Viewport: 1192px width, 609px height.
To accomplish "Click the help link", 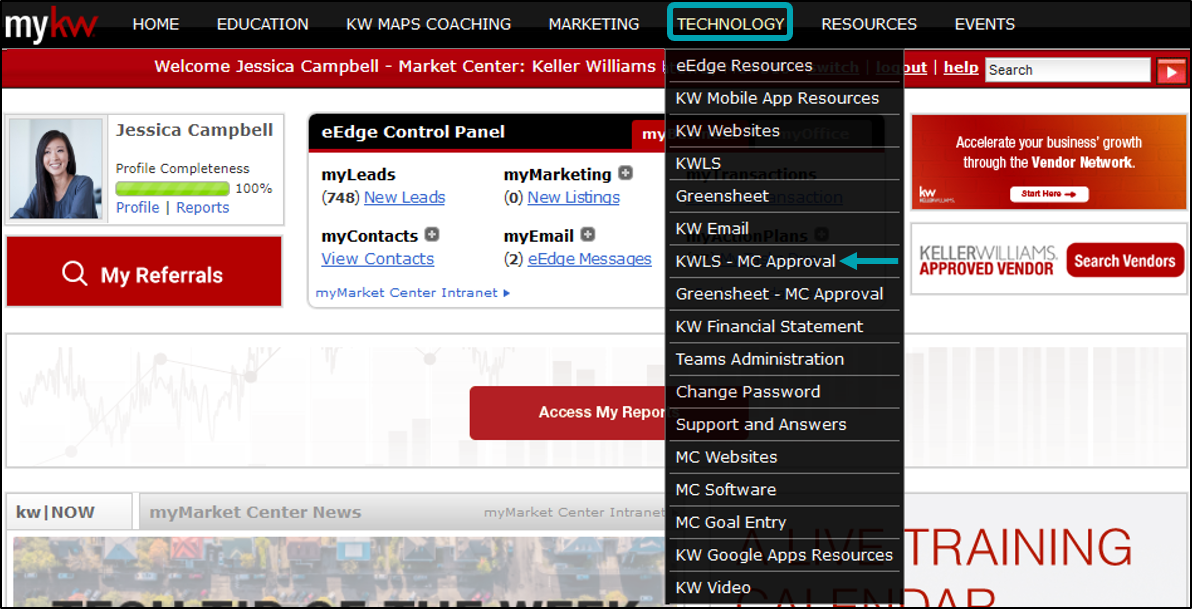I will (961, 67).
